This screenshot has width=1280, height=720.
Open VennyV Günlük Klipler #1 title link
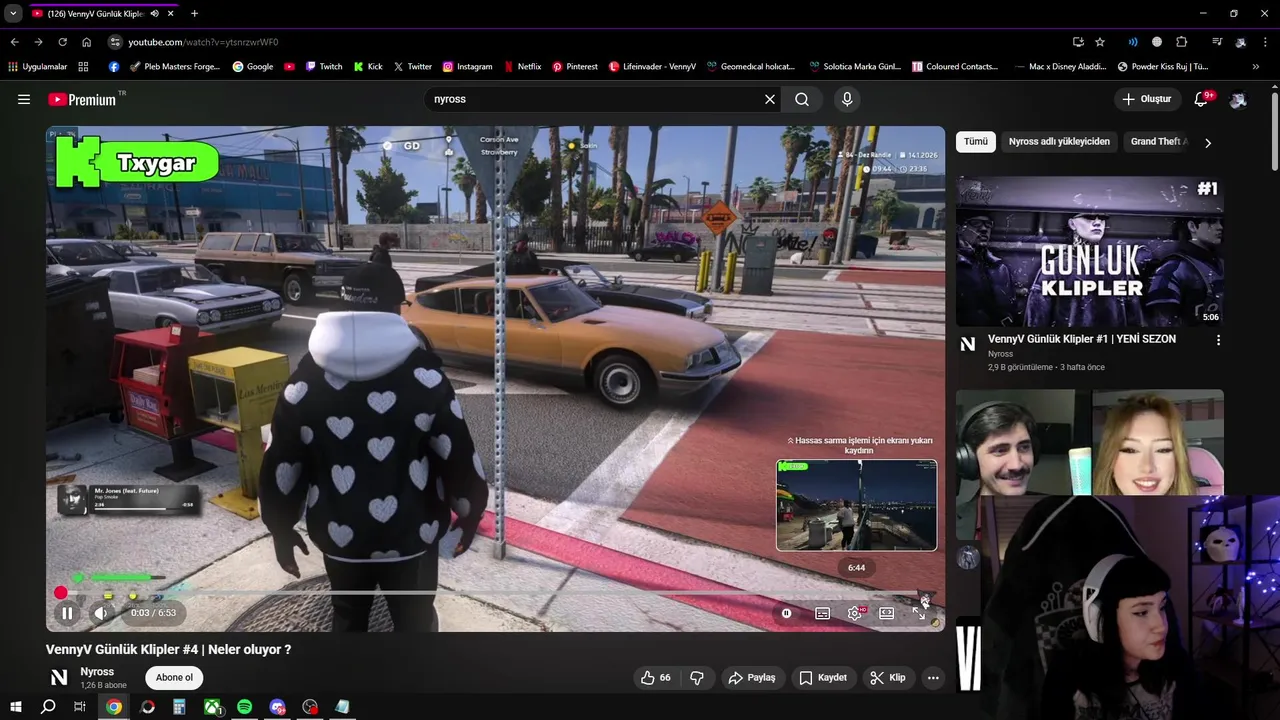[x=1082, y=339]
